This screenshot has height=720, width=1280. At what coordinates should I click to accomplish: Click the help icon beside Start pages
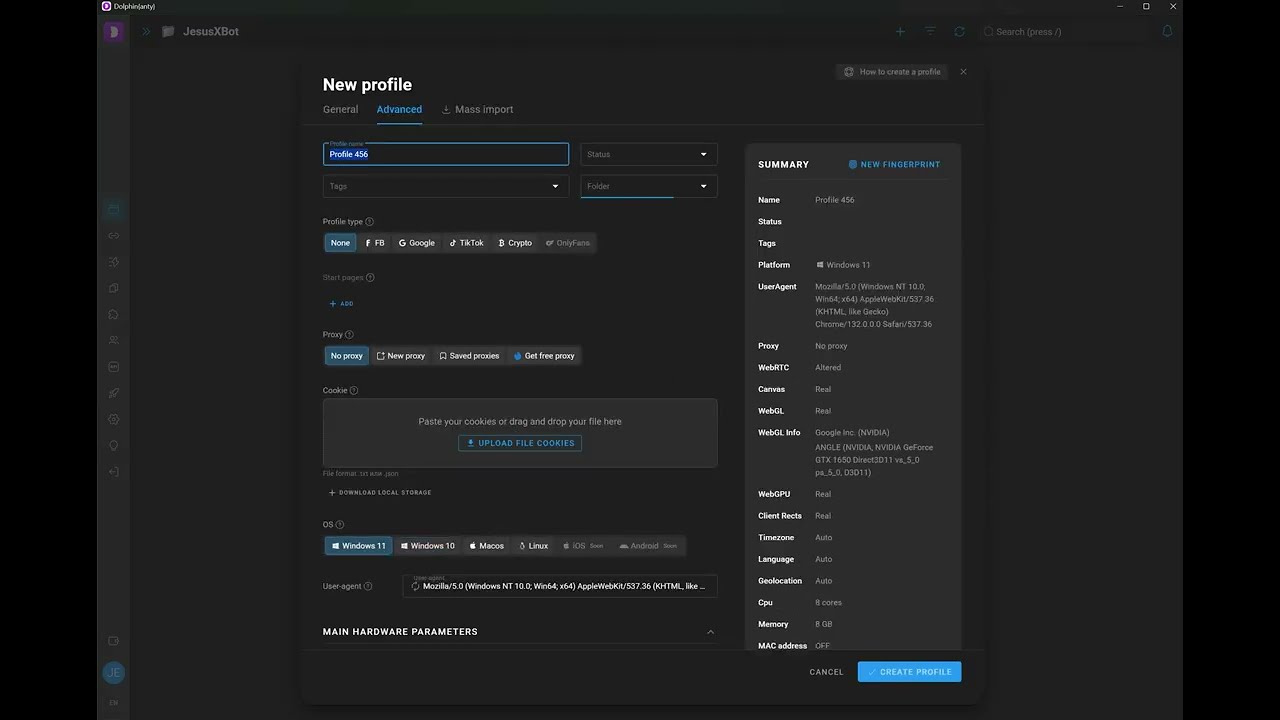(x=371, y=278)
